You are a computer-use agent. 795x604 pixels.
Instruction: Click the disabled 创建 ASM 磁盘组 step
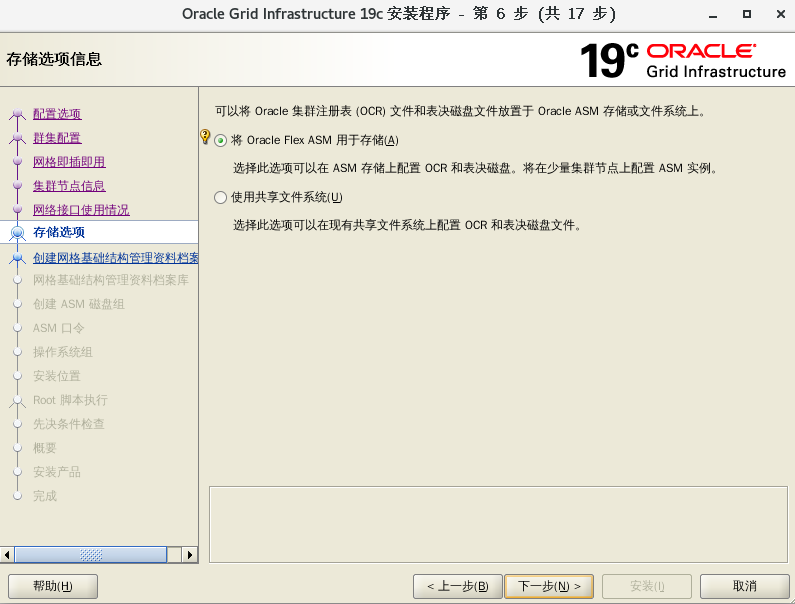coord(79,304)
